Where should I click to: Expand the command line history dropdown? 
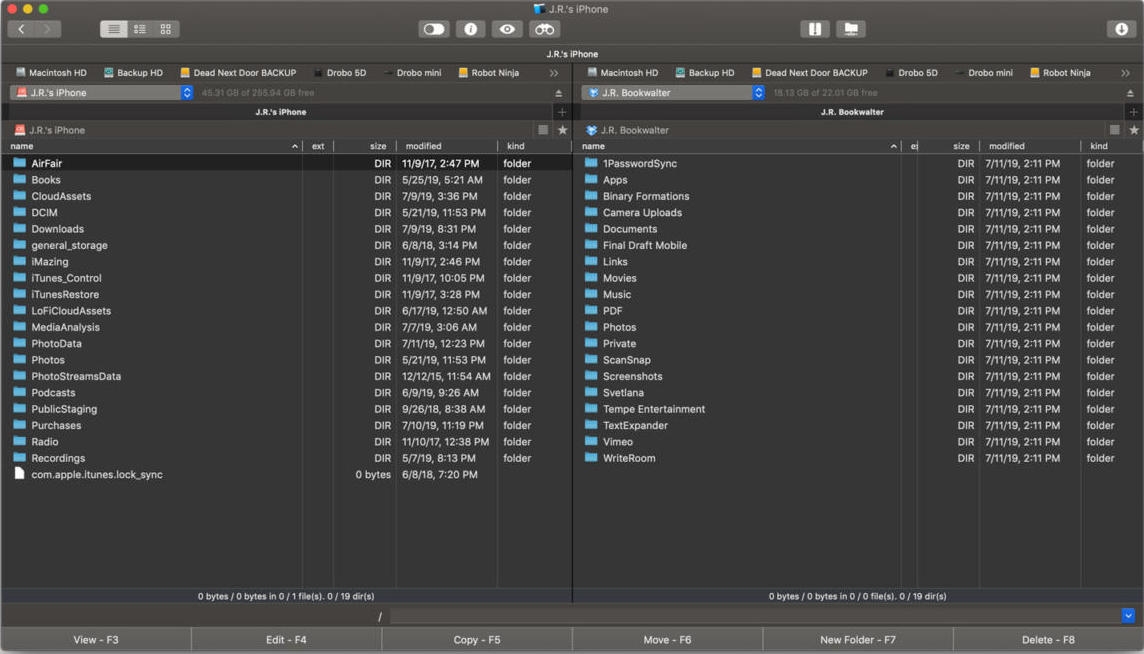click(1129, 616)
